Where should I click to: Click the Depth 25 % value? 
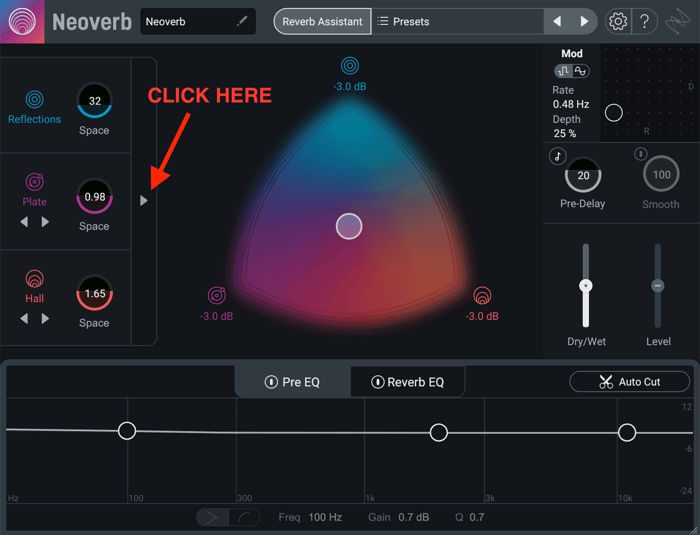[565, 134]
